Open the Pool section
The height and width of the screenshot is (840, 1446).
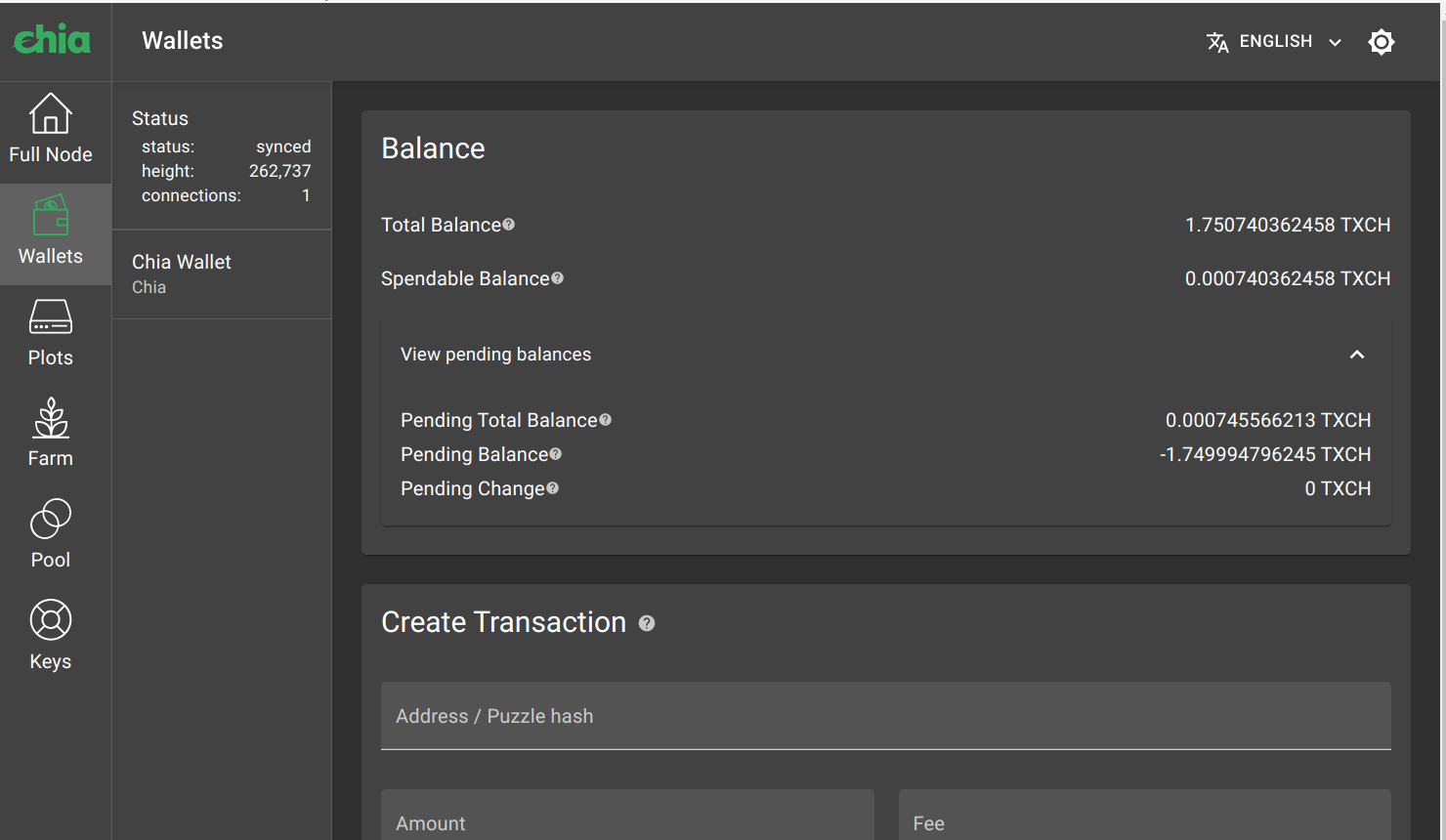[50, 534]
